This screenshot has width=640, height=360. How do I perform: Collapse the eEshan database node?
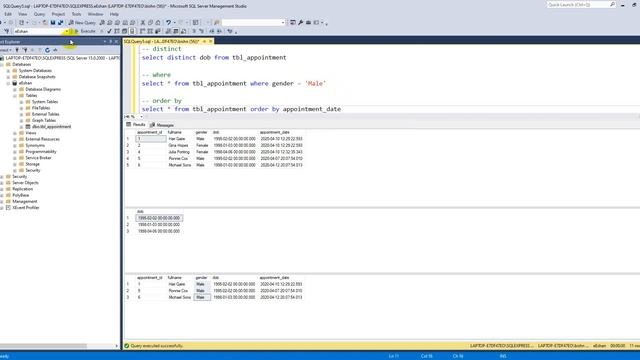8,83
